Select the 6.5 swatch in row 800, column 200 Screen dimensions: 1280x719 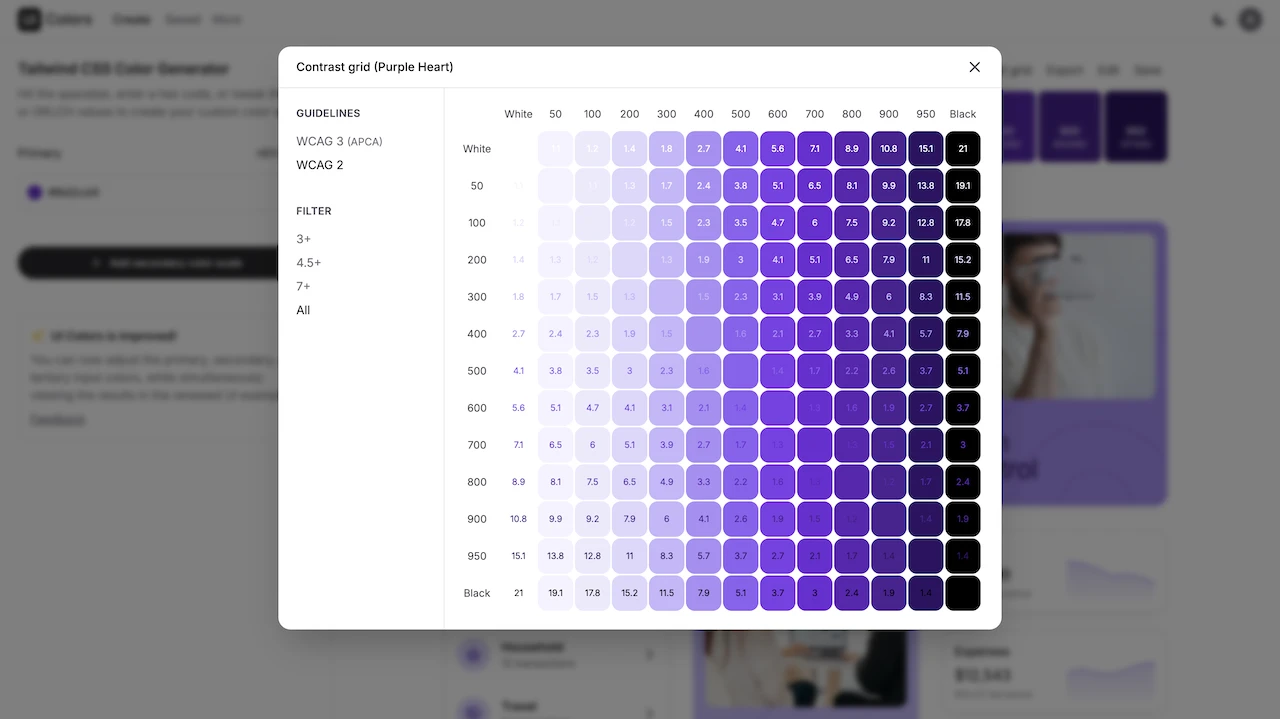pos(630,482)
